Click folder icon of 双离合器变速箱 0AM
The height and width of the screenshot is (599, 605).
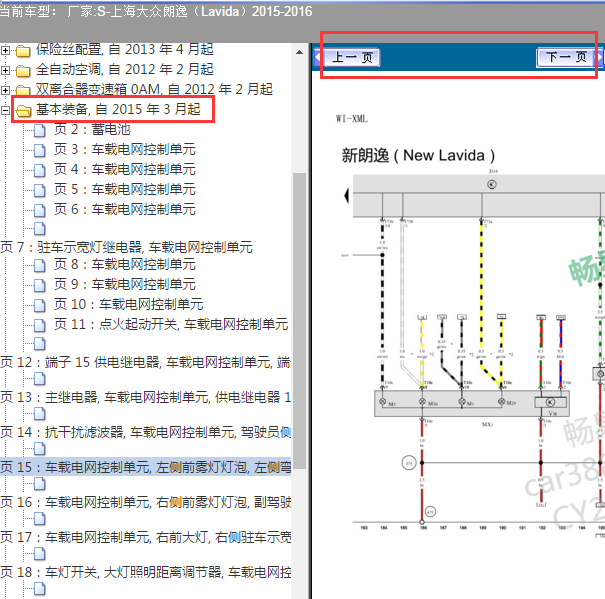click(x=23, y=90)
